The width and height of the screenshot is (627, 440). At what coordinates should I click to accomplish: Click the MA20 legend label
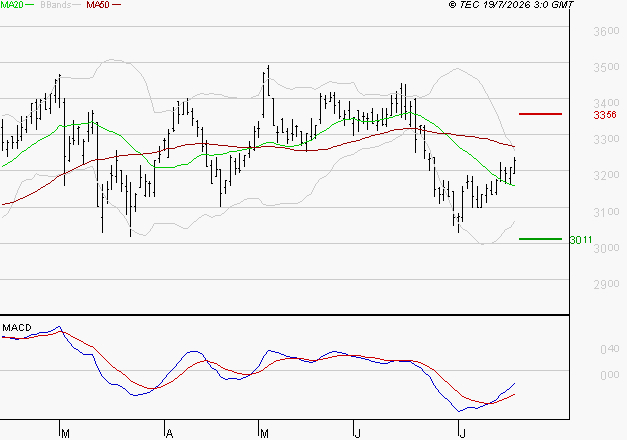click(x=12, y=4)
